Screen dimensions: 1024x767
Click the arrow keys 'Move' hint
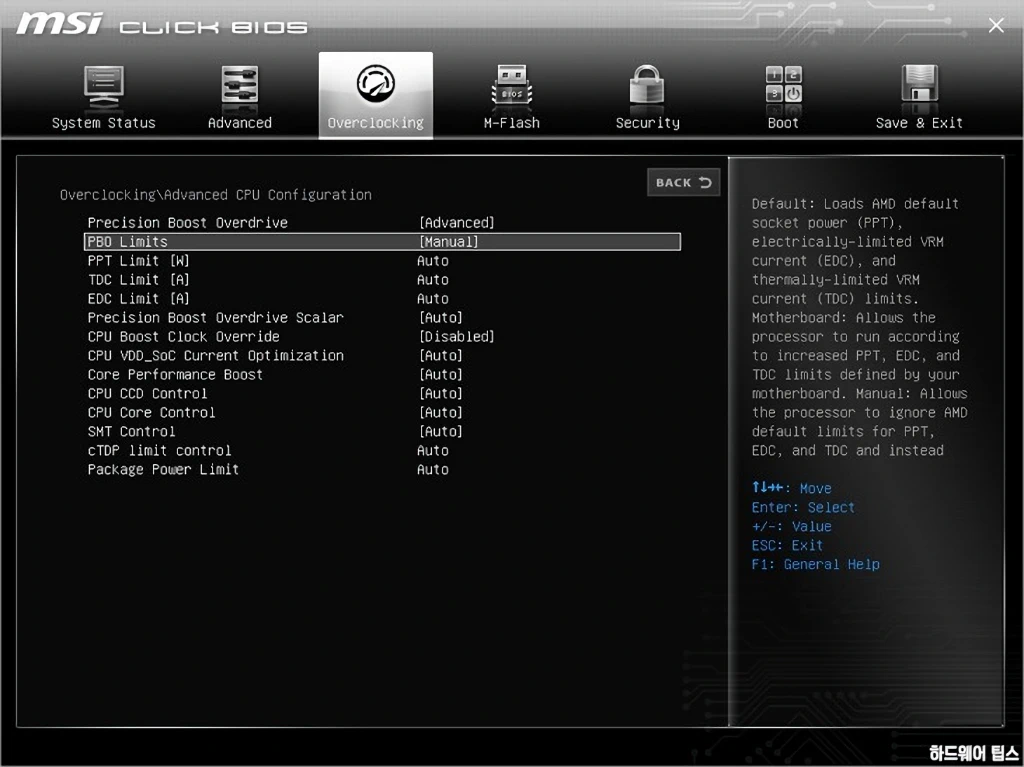(x=792, y=488)
